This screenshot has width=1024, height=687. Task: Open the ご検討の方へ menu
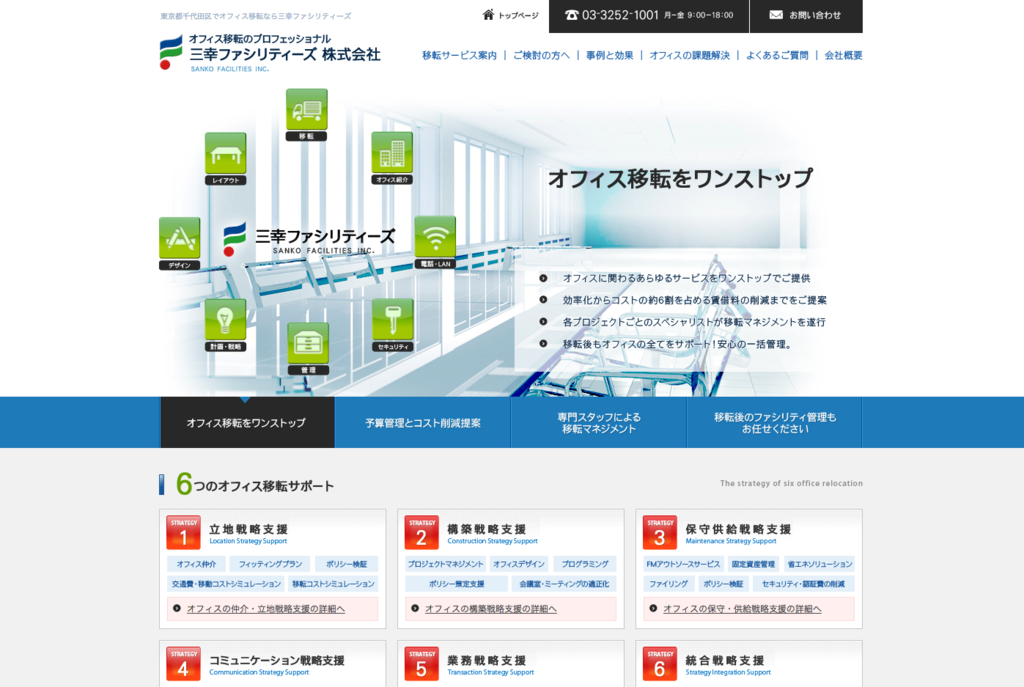pyautogui.click(x=541, y=56)
